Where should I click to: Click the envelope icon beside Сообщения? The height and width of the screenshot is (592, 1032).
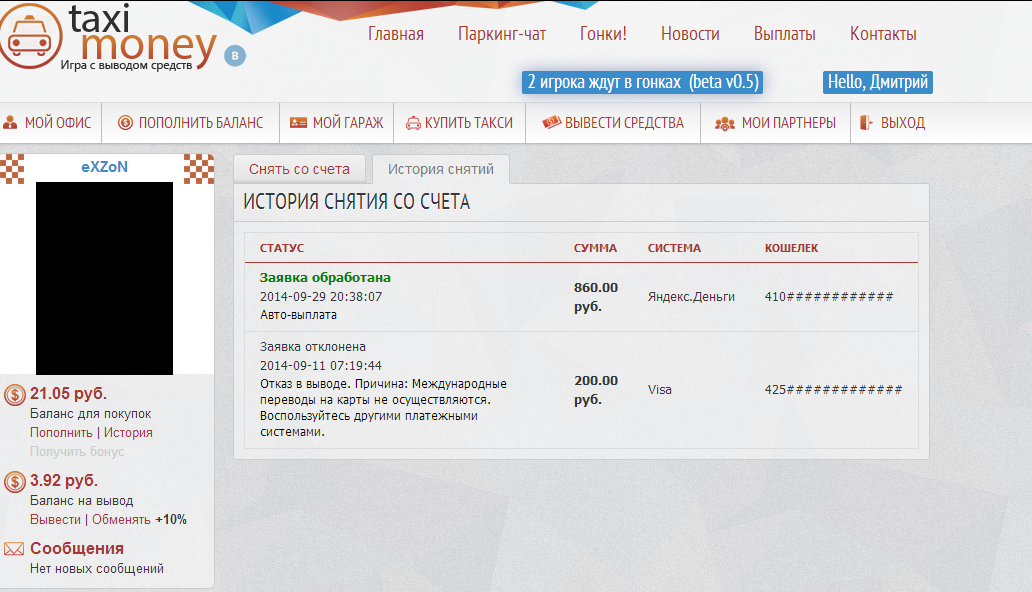[14, 549]
